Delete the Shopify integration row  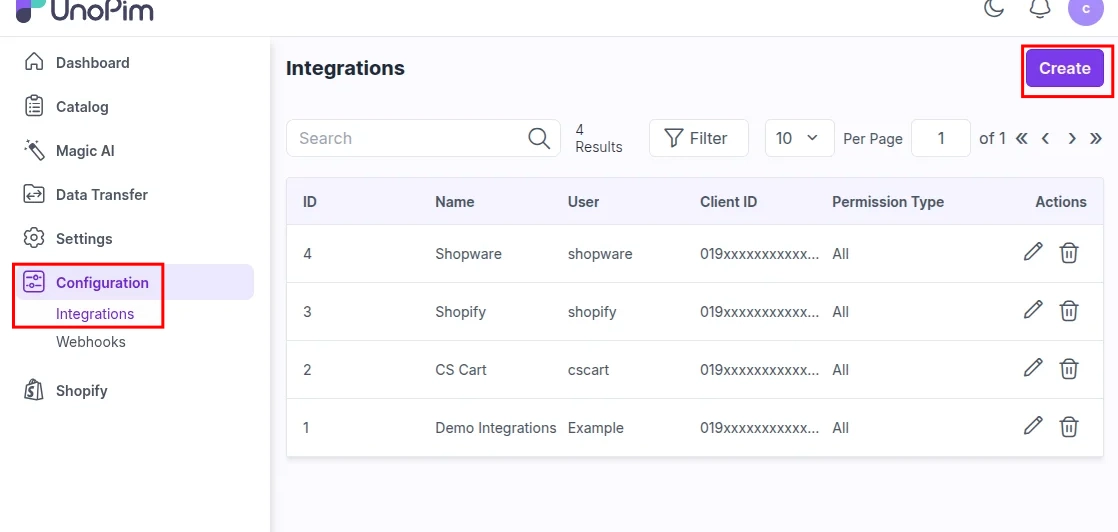1068,312
